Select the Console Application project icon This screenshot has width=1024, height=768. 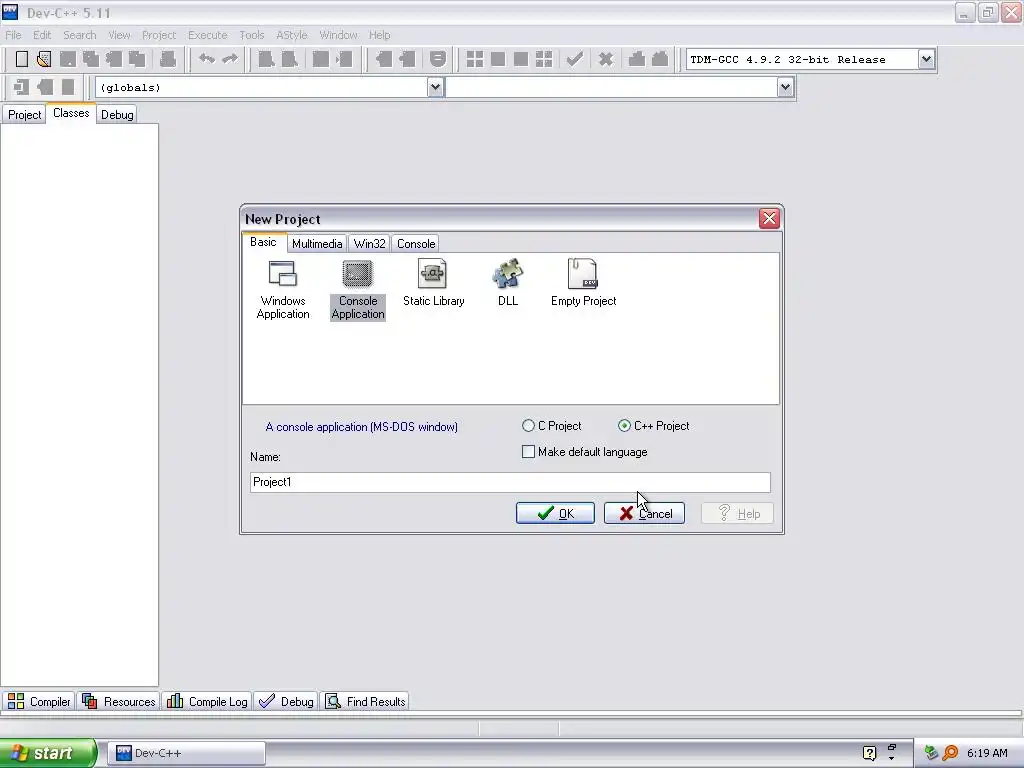click(x=358, y=289)
